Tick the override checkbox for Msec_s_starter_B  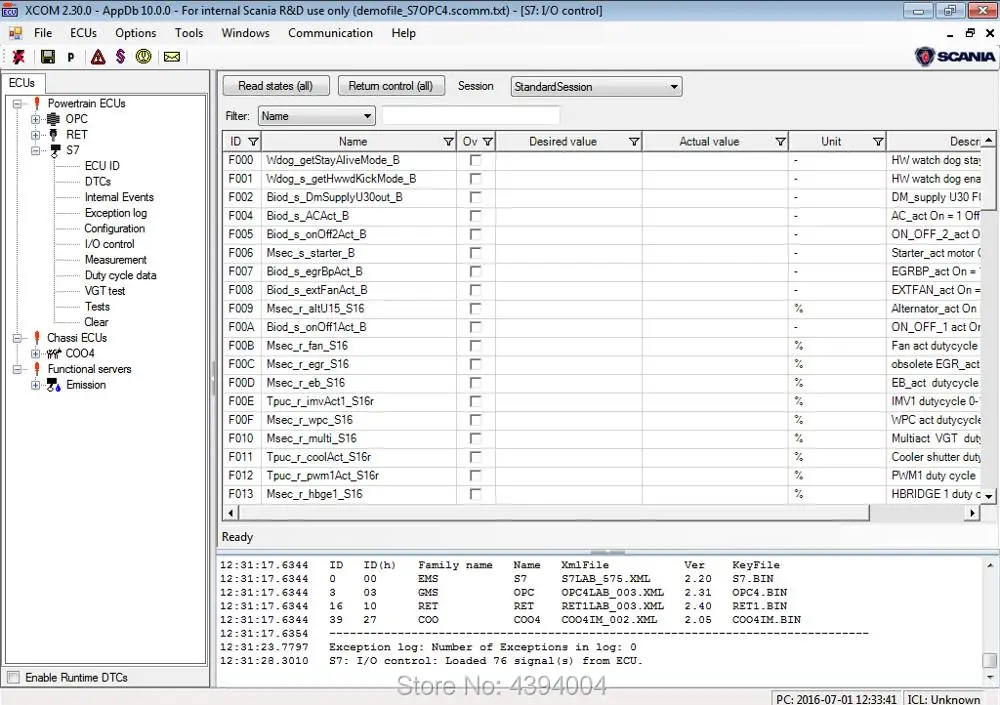[x=475, y=253]
